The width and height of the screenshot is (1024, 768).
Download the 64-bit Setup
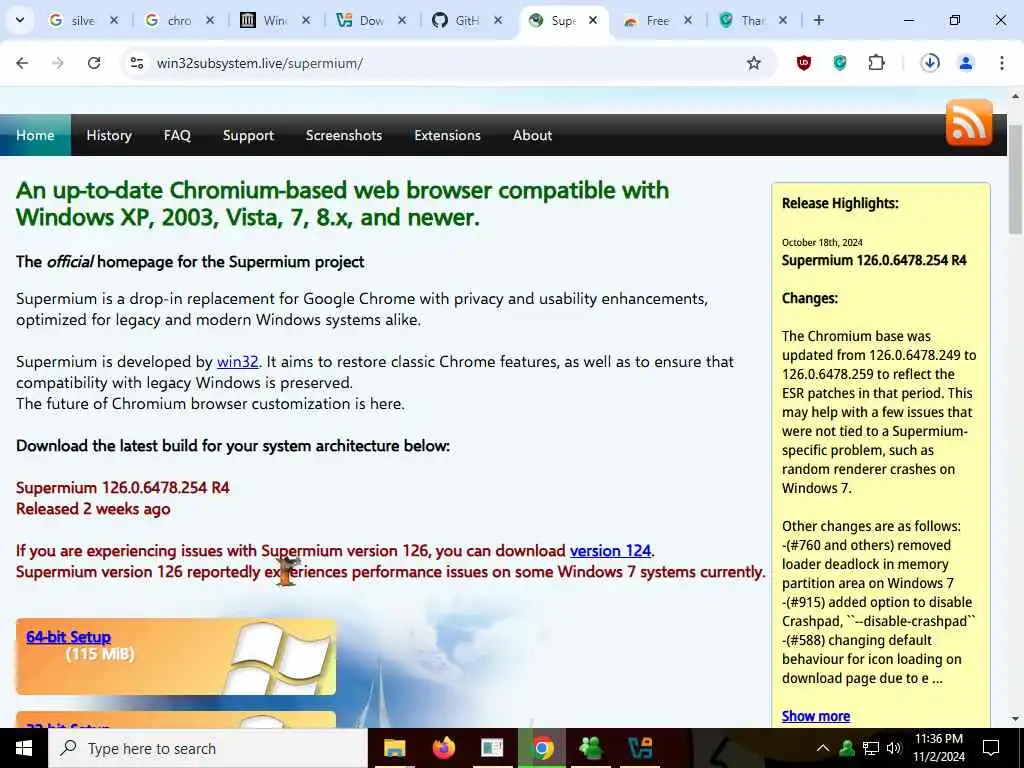[x=69, y=637]
